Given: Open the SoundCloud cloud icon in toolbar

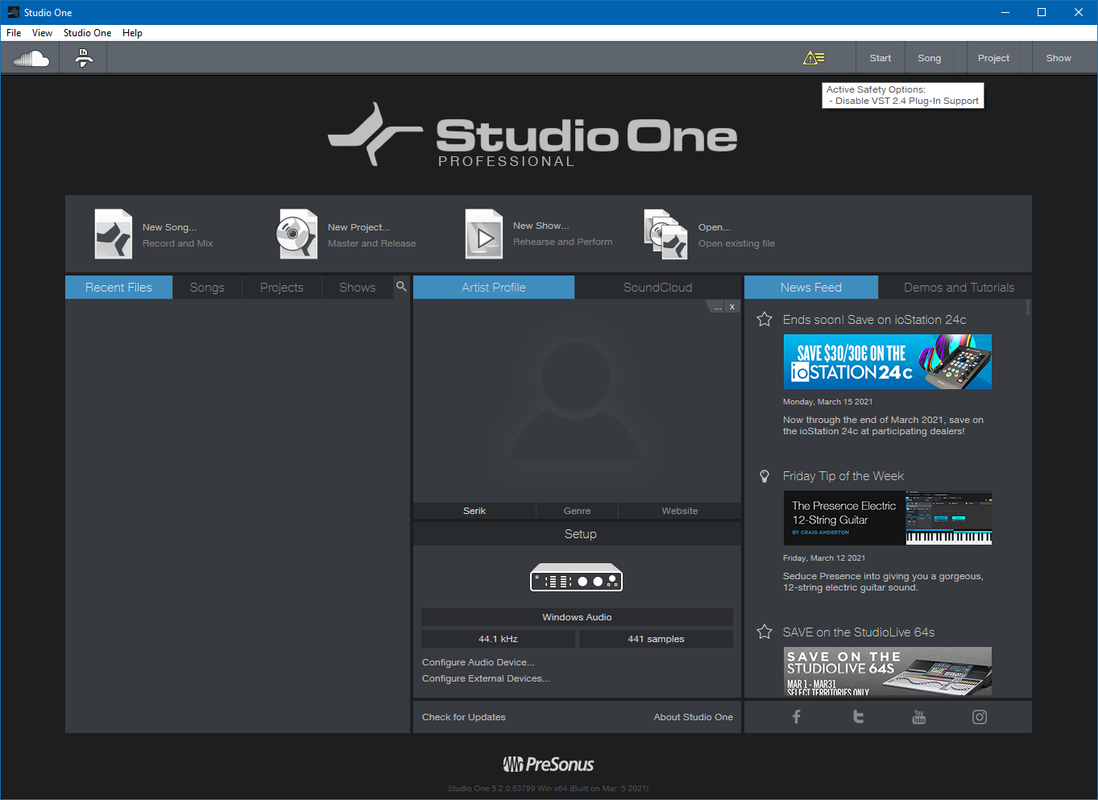Looking at the screenshot, I should pos(31,58).
